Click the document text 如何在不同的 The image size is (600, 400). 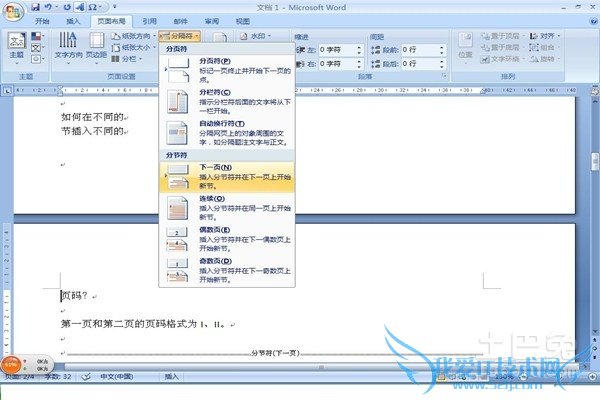(x=92, y=117)
